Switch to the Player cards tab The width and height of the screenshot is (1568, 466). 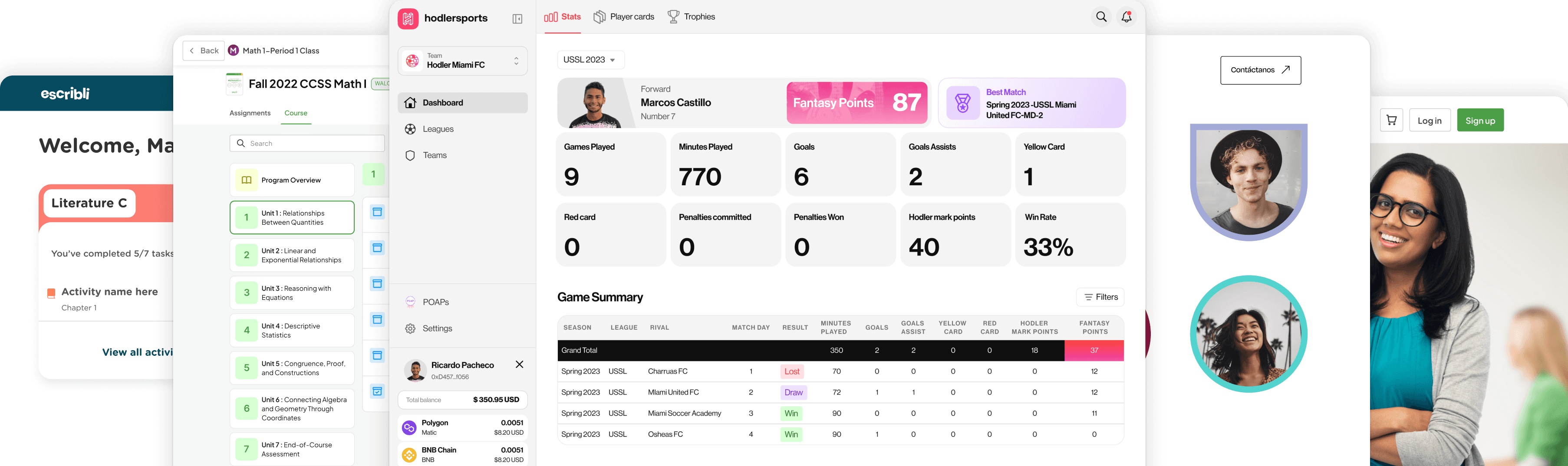coord(624,17)
